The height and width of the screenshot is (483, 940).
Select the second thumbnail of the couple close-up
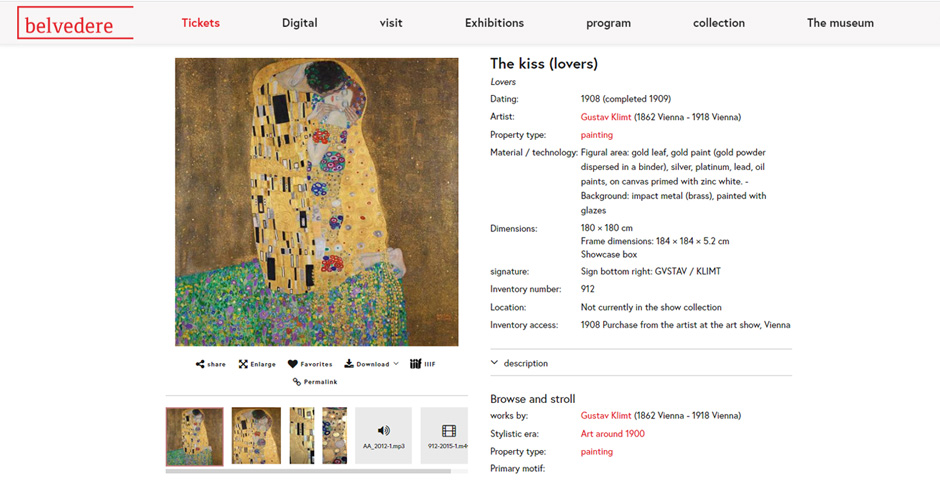tap(256, 436)
